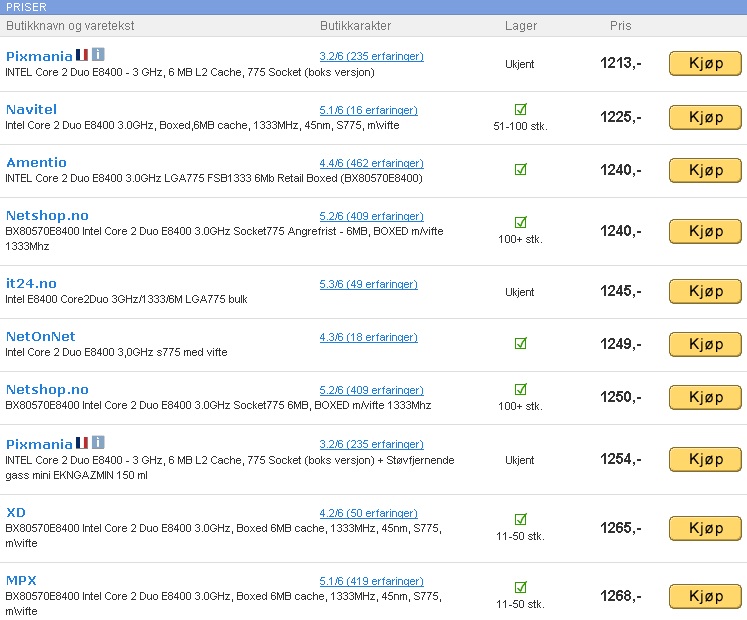Click Butikkarakter column header
747x620 pixels.
355,26
